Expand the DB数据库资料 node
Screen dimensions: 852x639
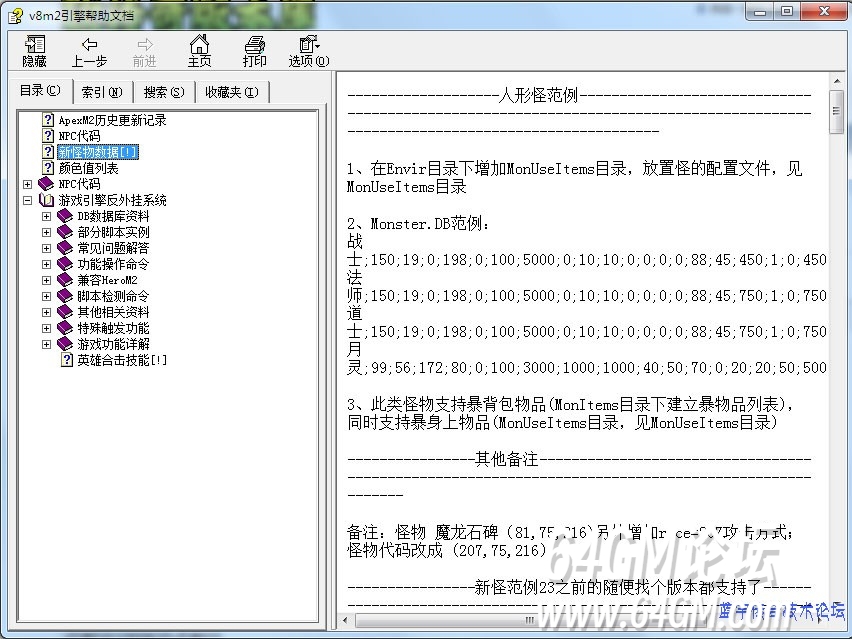tap(46, 216)
